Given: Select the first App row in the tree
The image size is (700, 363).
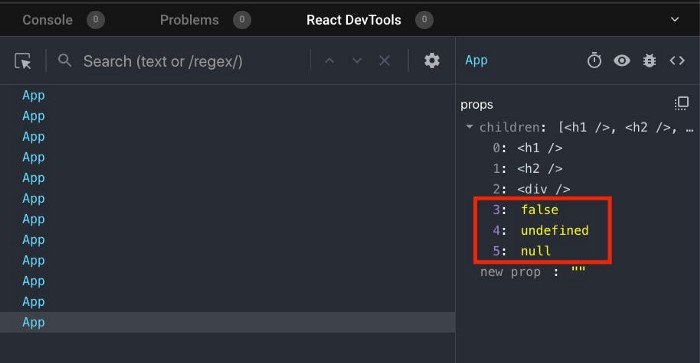Looking at the screenshot, I should pos(228,95).
